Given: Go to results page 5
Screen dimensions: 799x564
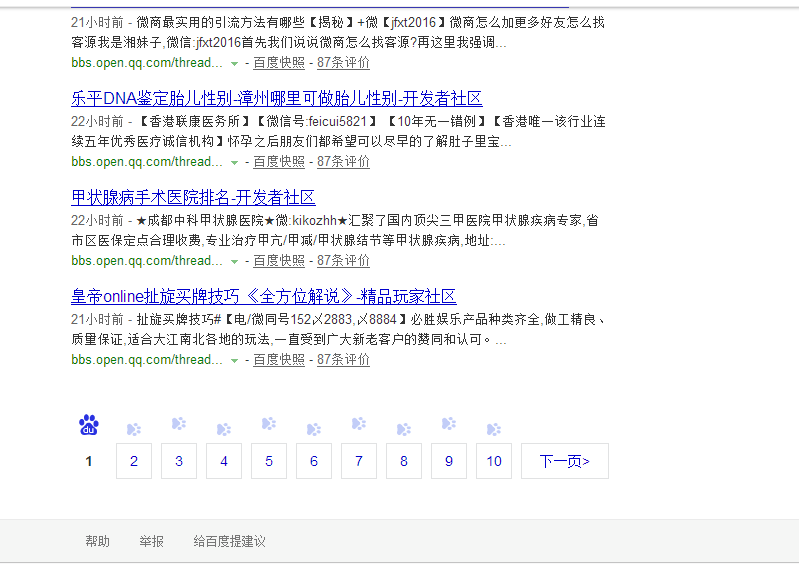Looking at the screenshot, I should pyautogui.click(x=269, y=461).
